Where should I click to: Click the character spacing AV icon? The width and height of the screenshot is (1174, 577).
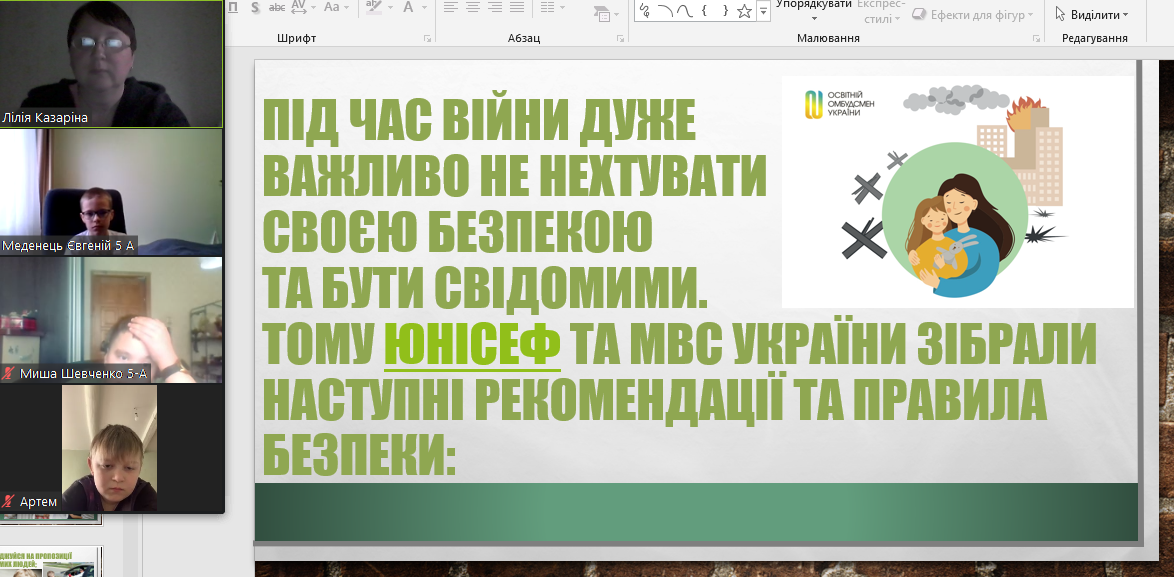click(298, 7)
